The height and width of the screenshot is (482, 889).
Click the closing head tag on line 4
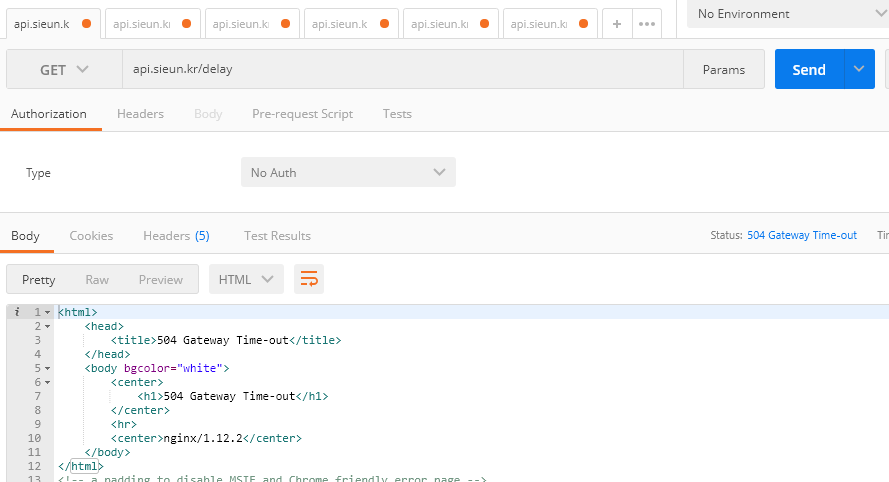pos(107,354)
